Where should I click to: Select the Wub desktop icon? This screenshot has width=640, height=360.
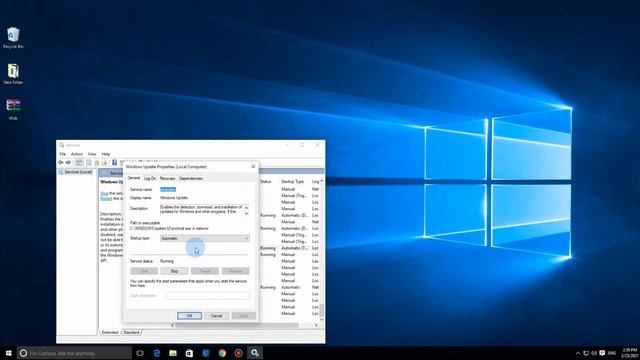(13, 109)
